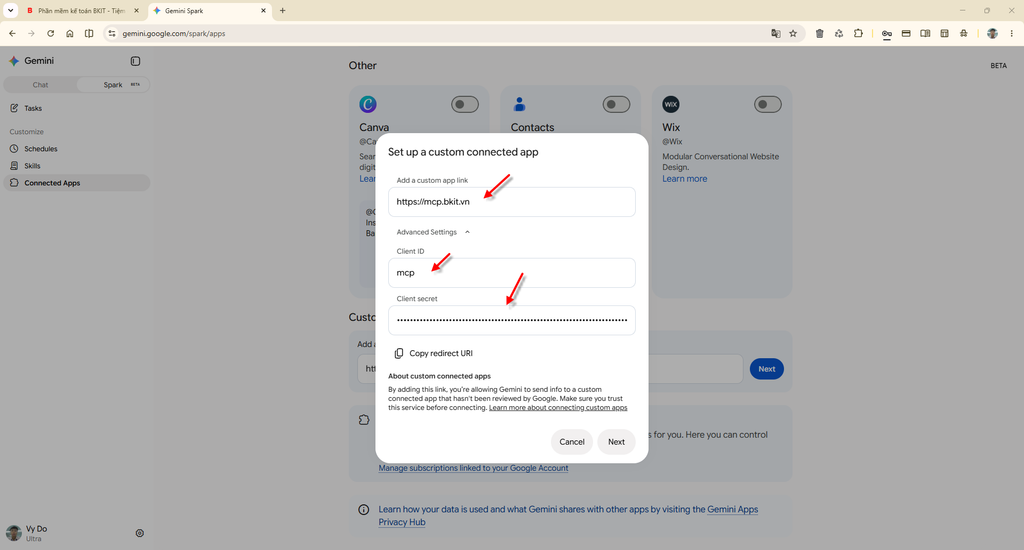Collapse the Advanced Settings section
This screenshot has width=1024, height=550.
(433, 232)
